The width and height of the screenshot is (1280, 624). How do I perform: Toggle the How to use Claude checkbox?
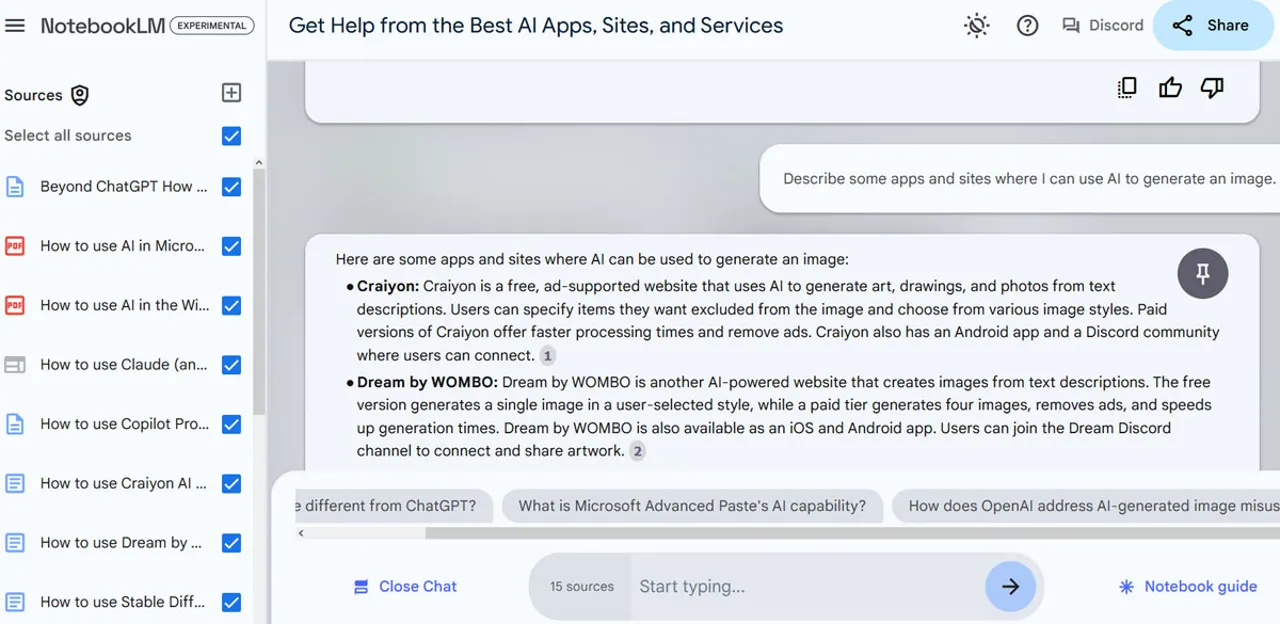pyautogui.click(x=231, y=365)
